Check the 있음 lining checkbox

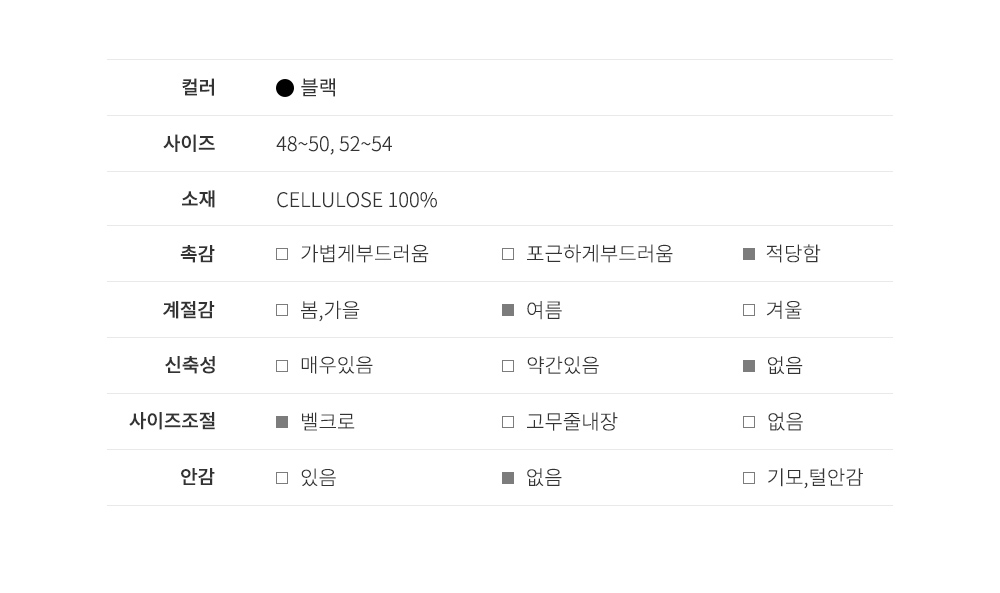point(282,478)
